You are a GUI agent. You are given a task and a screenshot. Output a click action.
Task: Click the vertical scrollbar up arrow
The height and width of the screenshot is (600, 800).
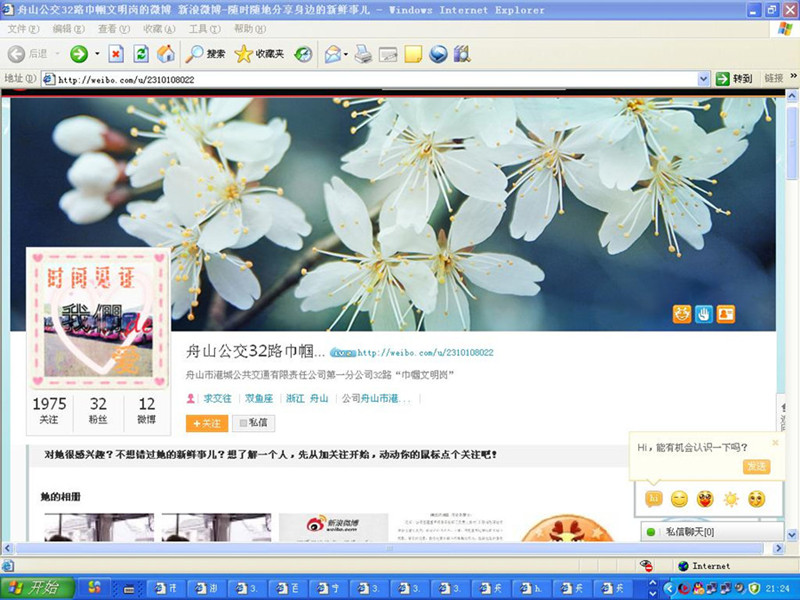[792, 95]
